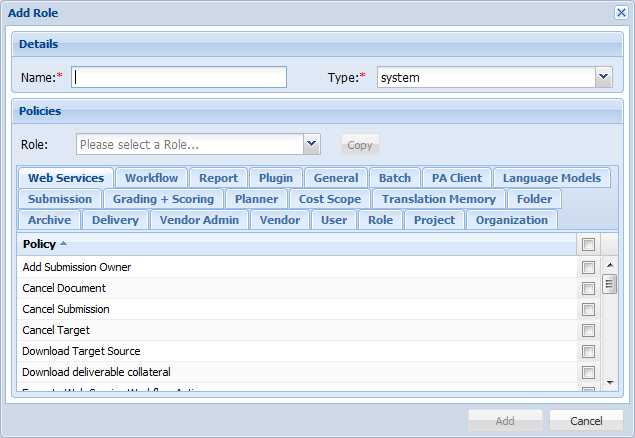The image size is (635, 438).
Task: Close the Add Role dialog
Action: tap(620, 12)
